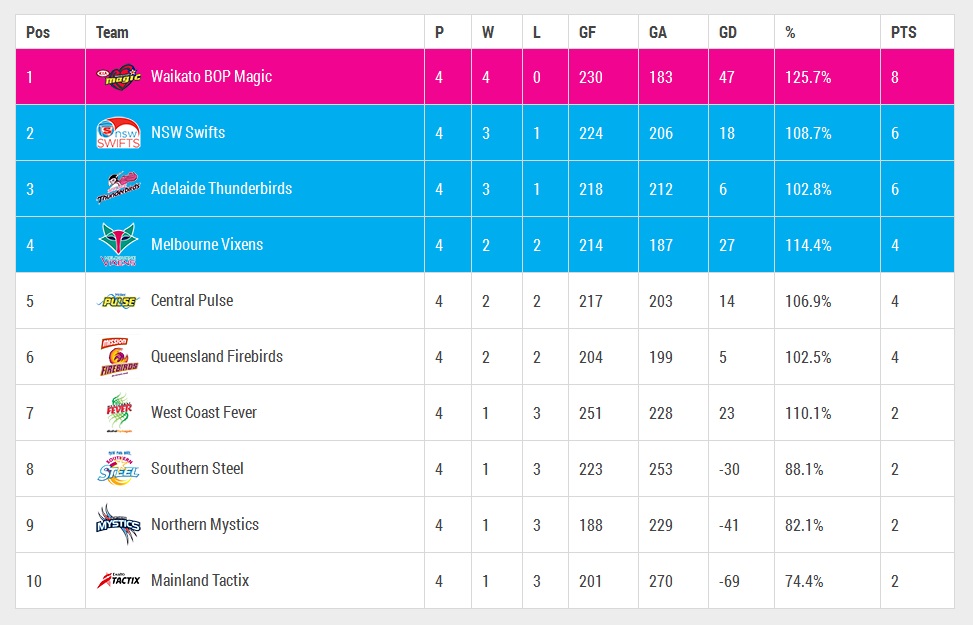973x625 pixels.
Task: Click the Southern Steel team logo
Action: (118, 469)
